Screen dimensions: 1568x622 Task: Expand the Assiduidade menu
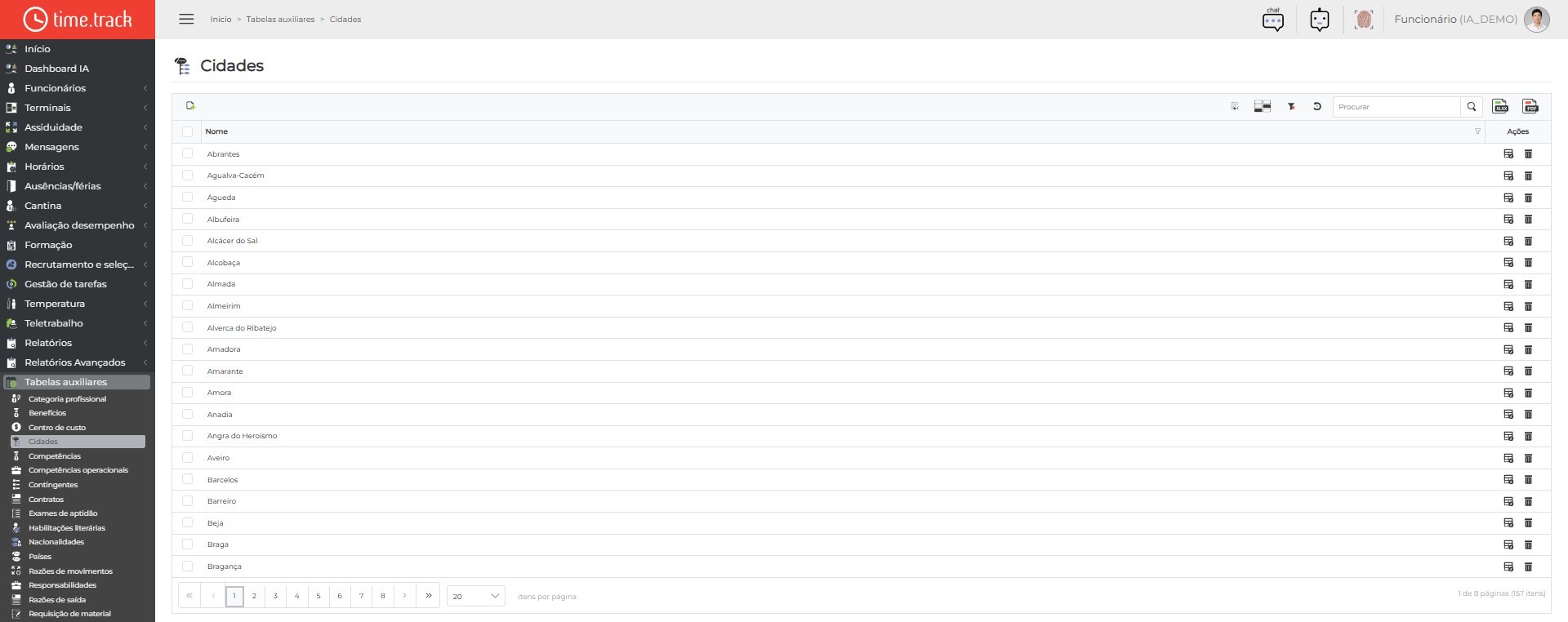pos(78,127)
